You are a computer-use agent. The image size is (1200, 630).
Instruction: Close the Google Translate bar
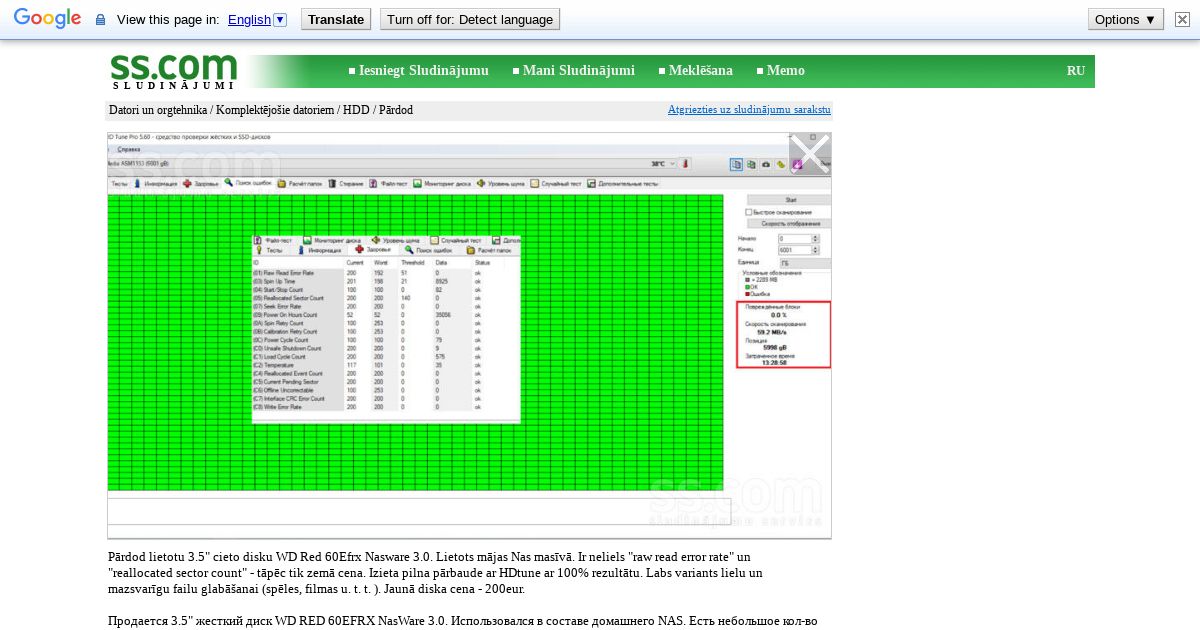[x=1182, y=19]
